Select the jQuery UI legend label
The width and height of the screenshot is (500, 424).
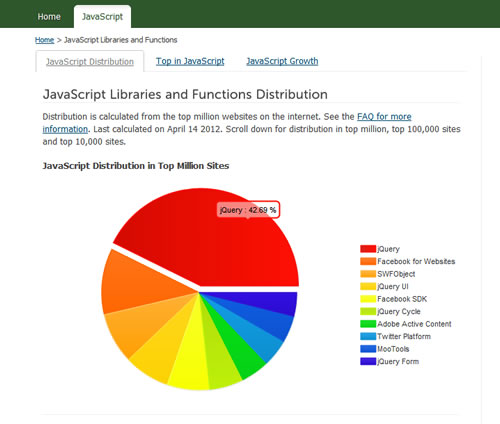pos(393,286)
